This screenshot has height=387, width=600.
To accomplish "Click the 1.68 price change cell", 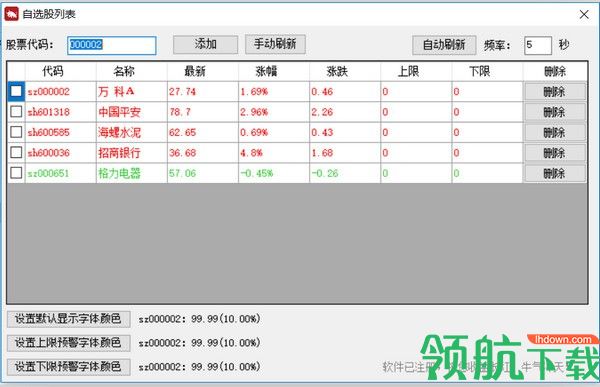I will (x=345, y=152).
